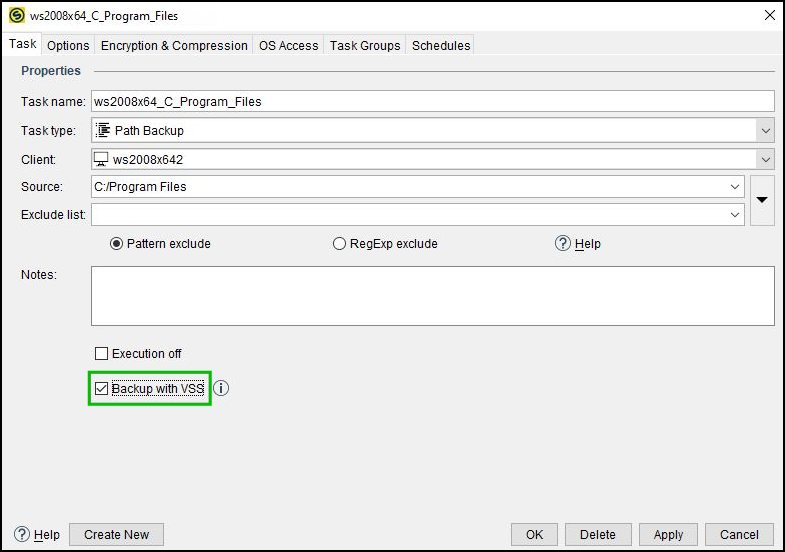
Task: Open the Help link at bottom left
Action: [47, 534]
